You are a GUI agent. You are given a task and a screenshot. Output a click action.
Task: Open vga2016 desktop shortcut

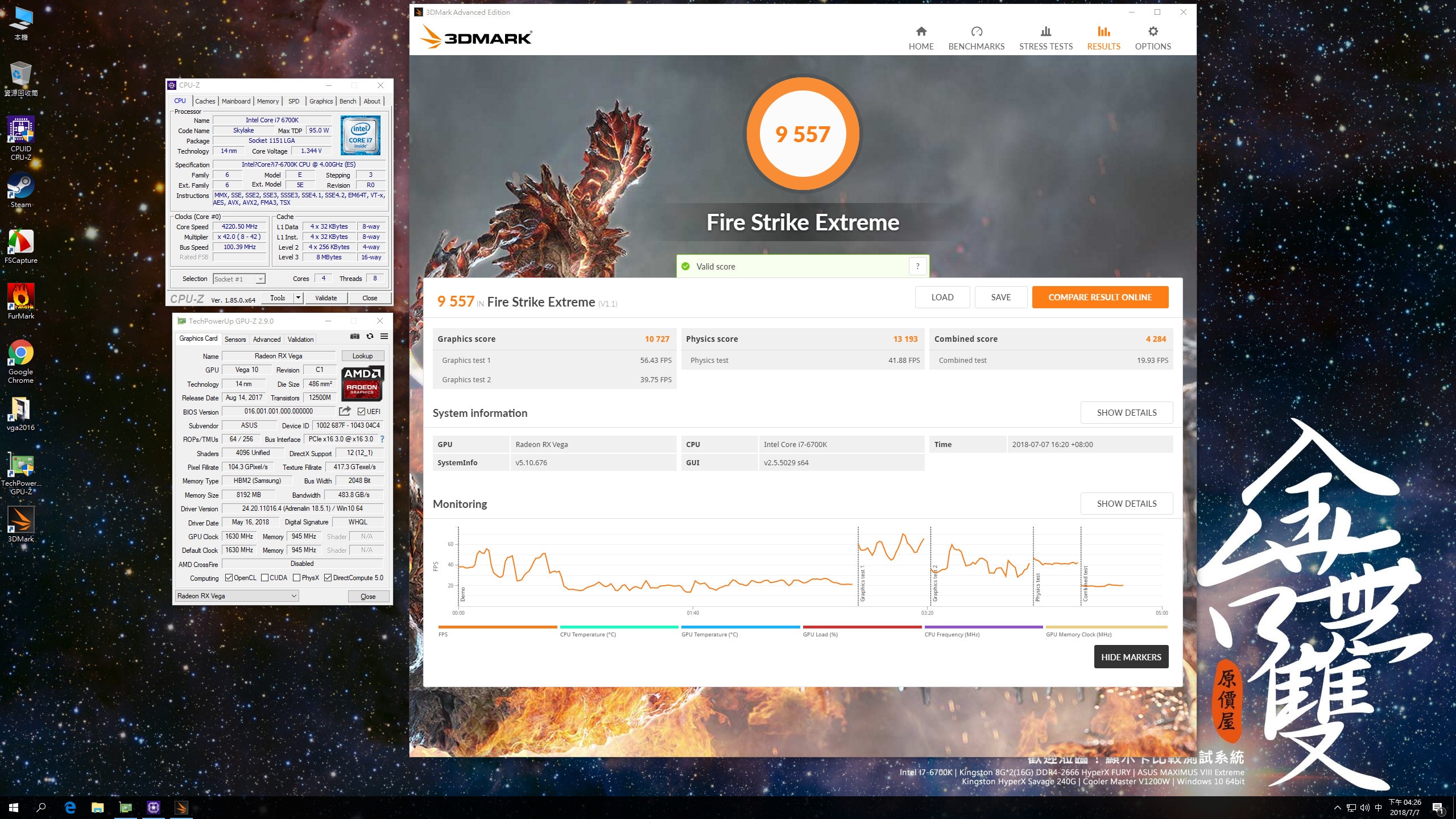[x=21, y=414]
